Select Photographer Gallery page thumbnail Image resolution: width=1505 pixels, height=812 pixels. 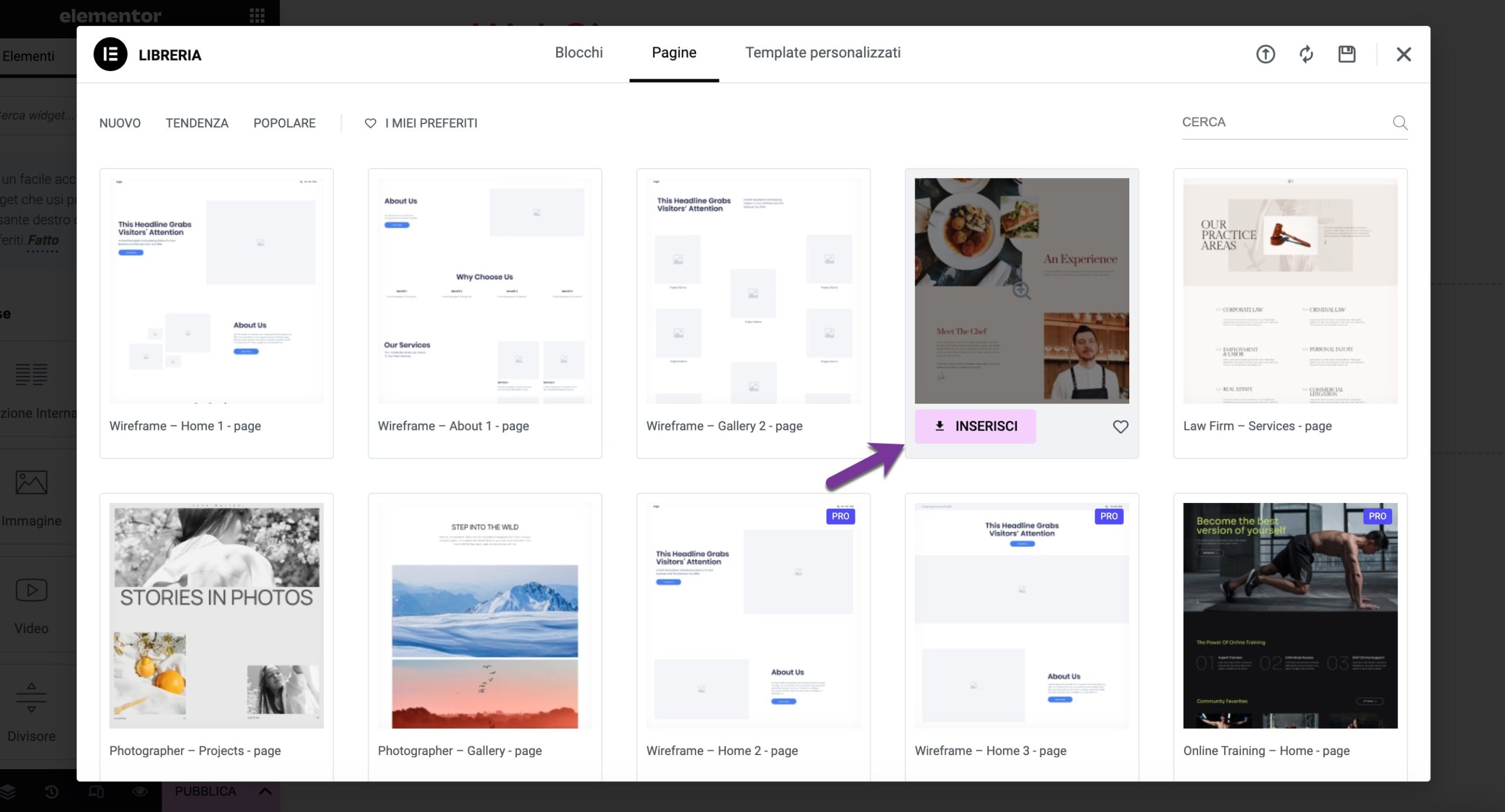[484, 616]
